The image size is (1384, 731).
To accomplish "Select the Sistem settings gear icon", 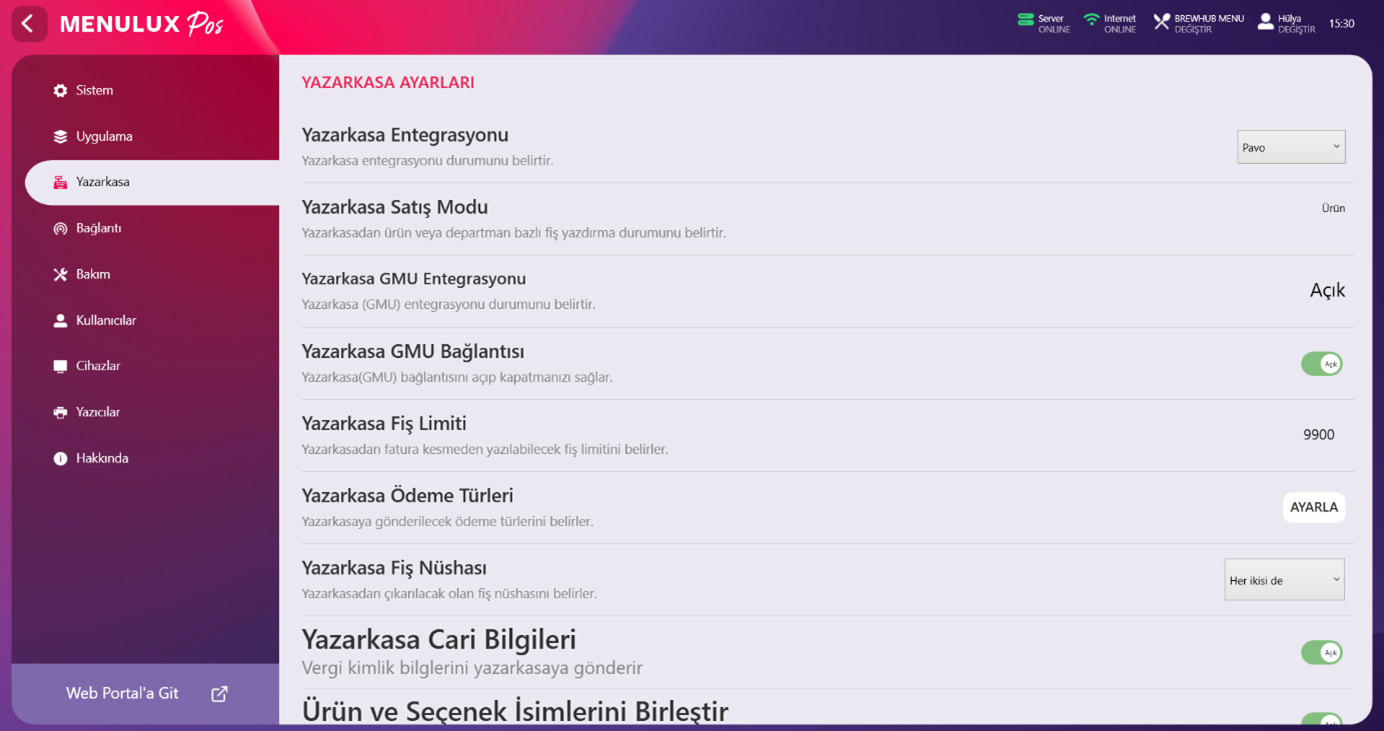I will (x=59, y=89).
